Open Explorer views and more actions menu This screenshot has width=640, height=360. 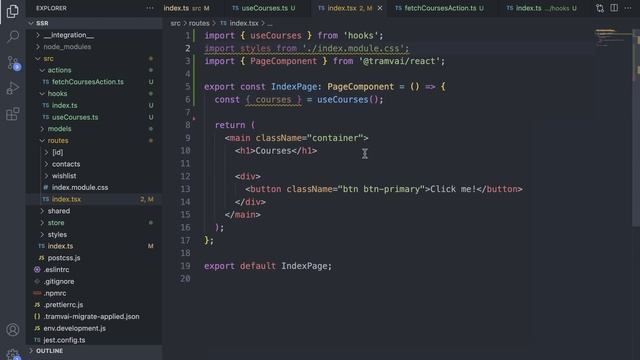point(150,8)
